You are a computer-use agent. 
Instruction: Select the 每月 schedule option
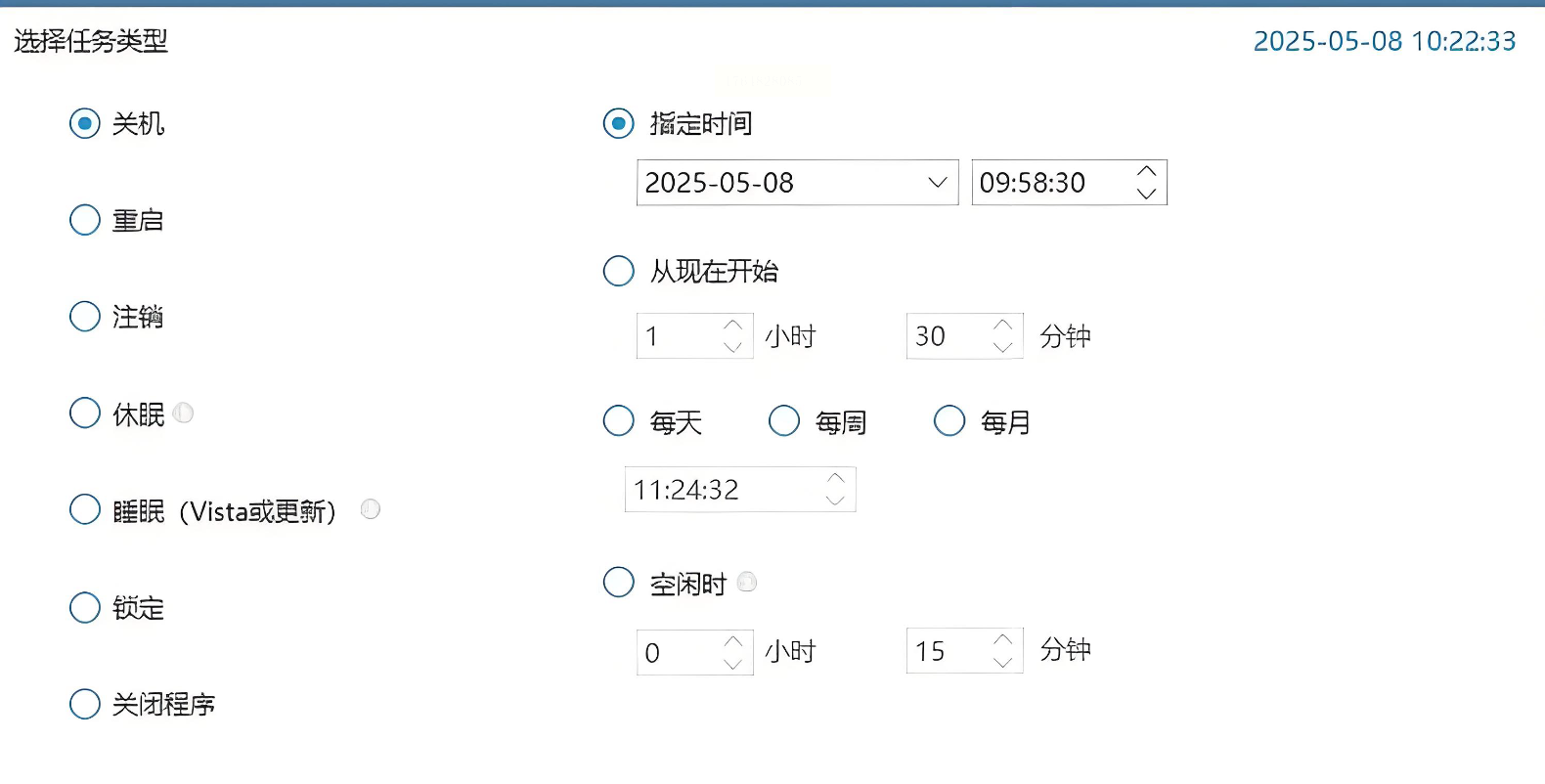(x=949, y=421)
